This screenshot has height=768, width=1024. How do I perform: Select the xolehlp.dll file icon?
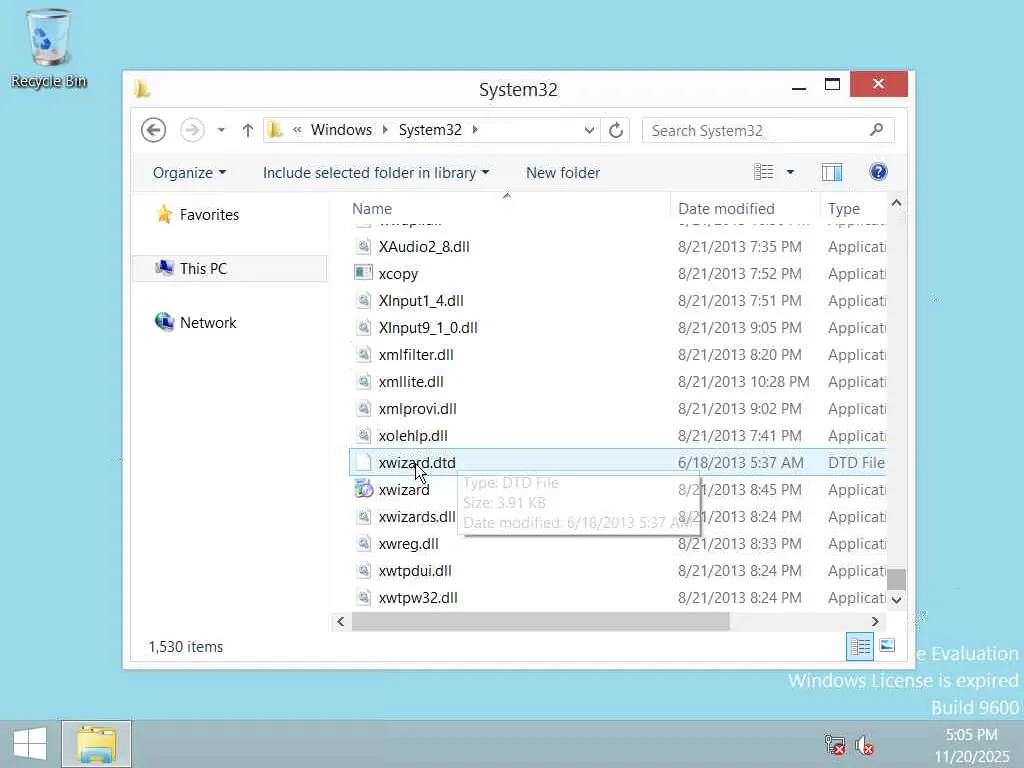363,435
